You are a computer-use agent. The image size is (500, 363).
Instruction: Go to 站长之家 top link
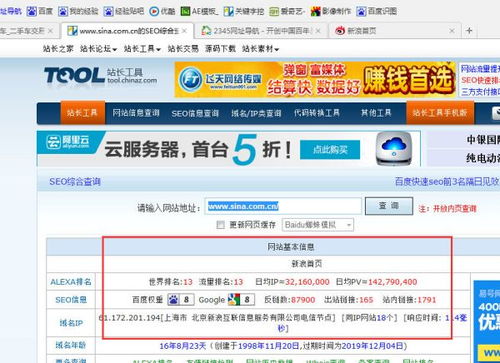point(58,49)
